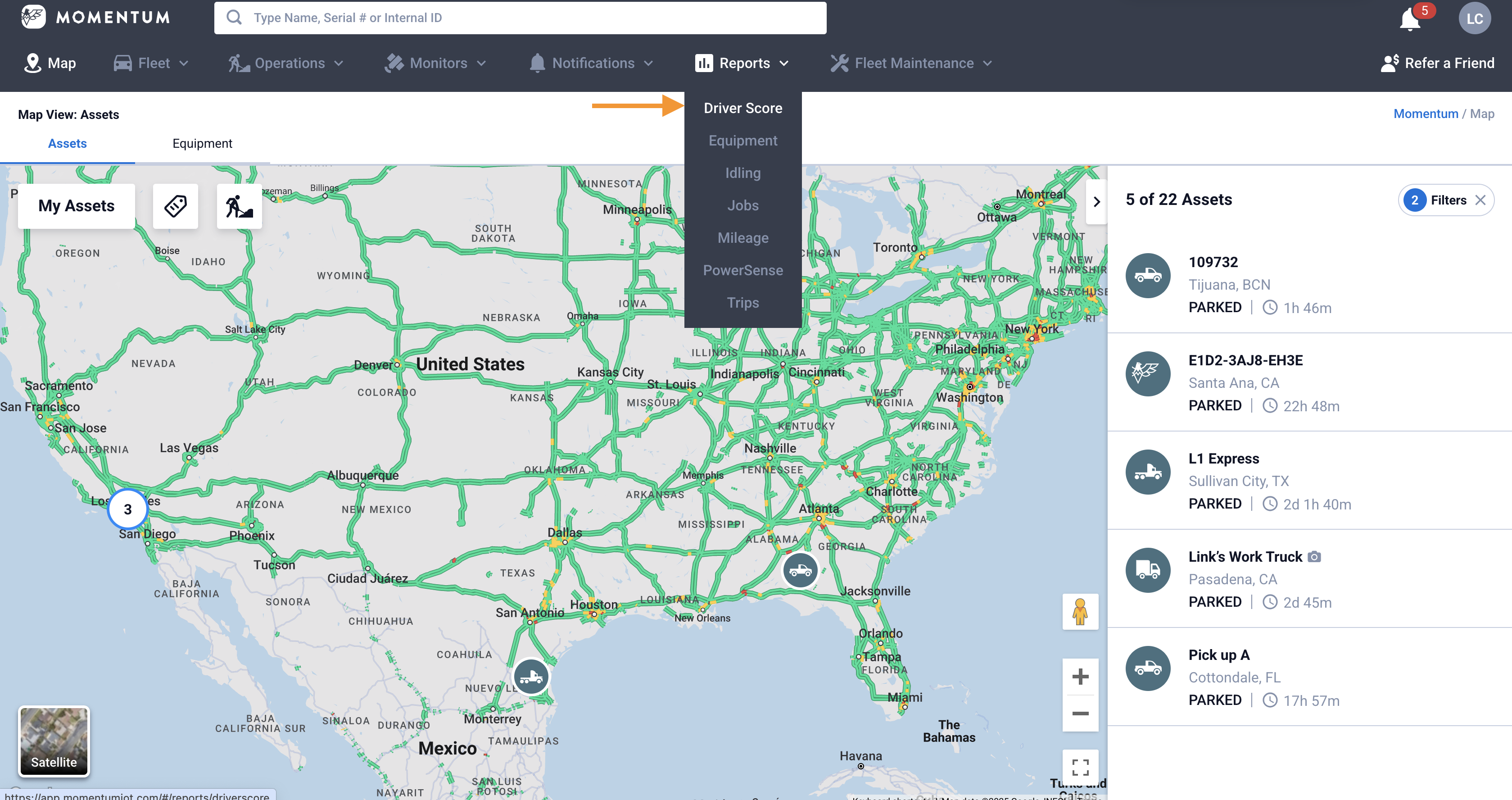Collapse the assets side panel
Screen dimensions: 1512x800
click(1096, 202)
